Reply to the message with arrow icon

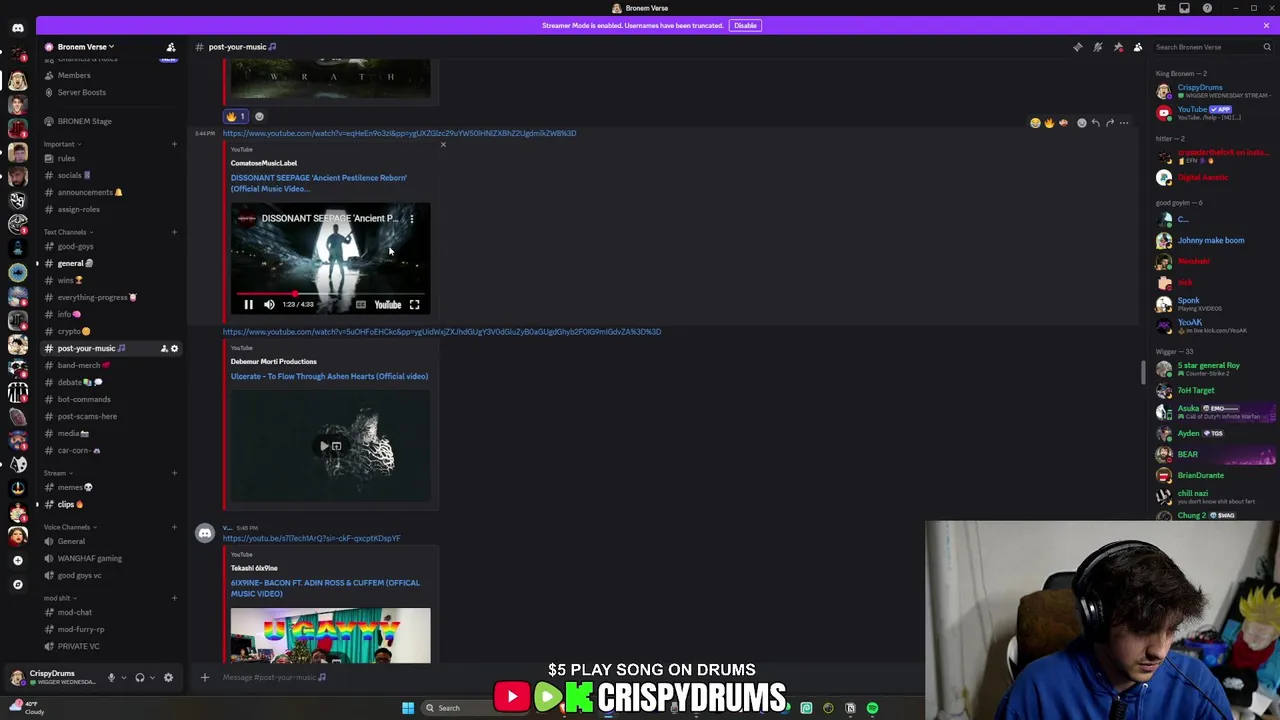tap(1095, 123)
